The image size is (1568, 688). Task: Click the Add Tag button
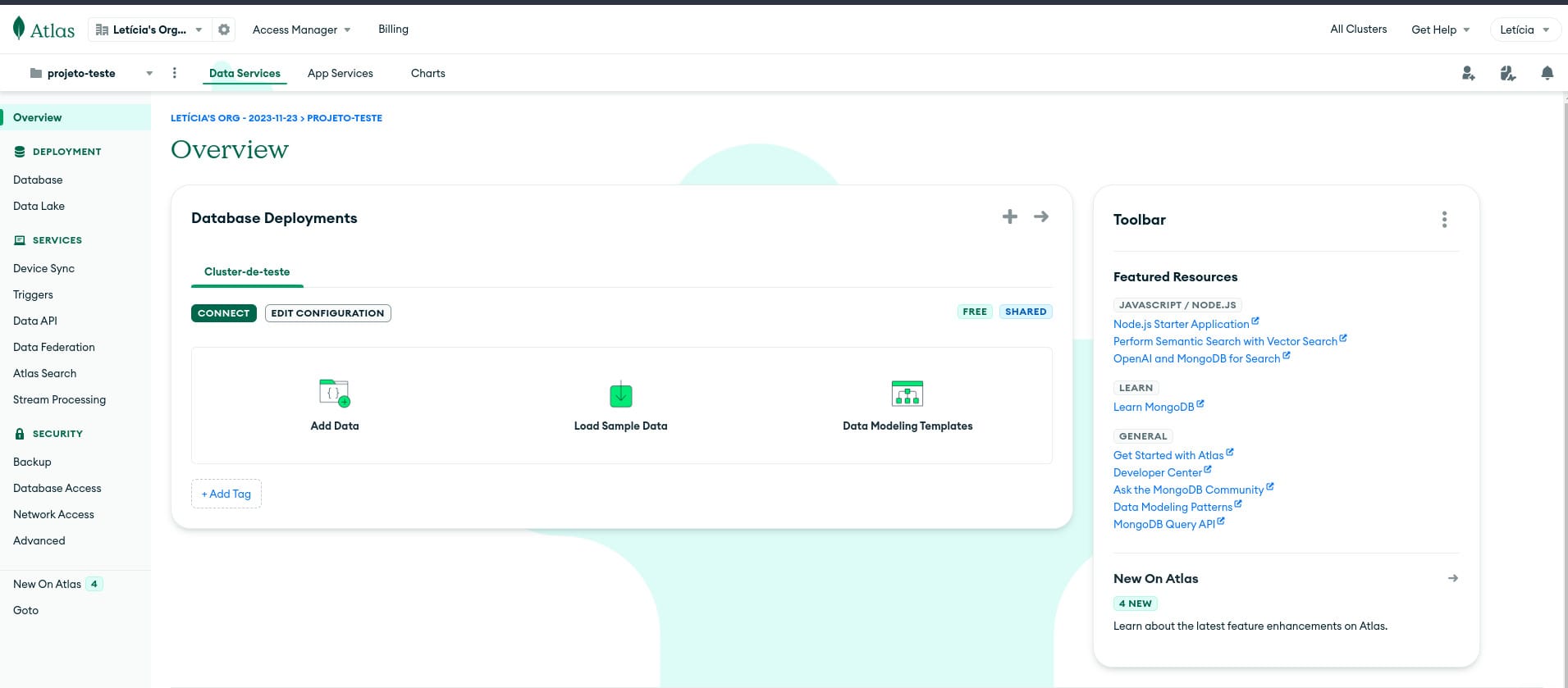point(226,494)
